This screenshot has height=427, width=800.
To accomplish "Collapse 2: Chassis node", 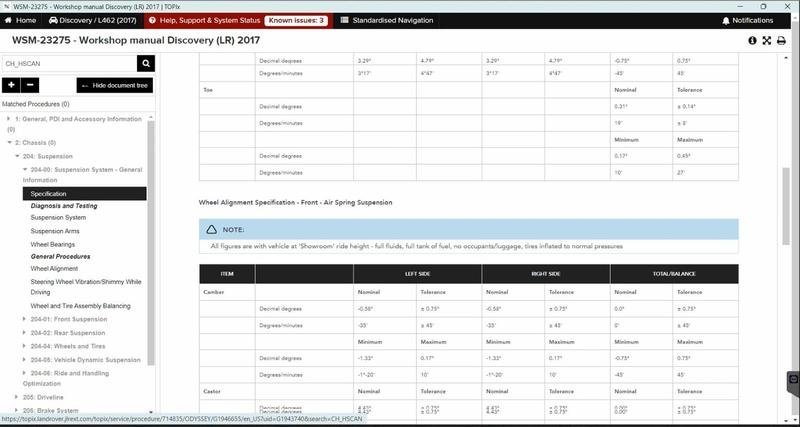I will click(9, 143).
